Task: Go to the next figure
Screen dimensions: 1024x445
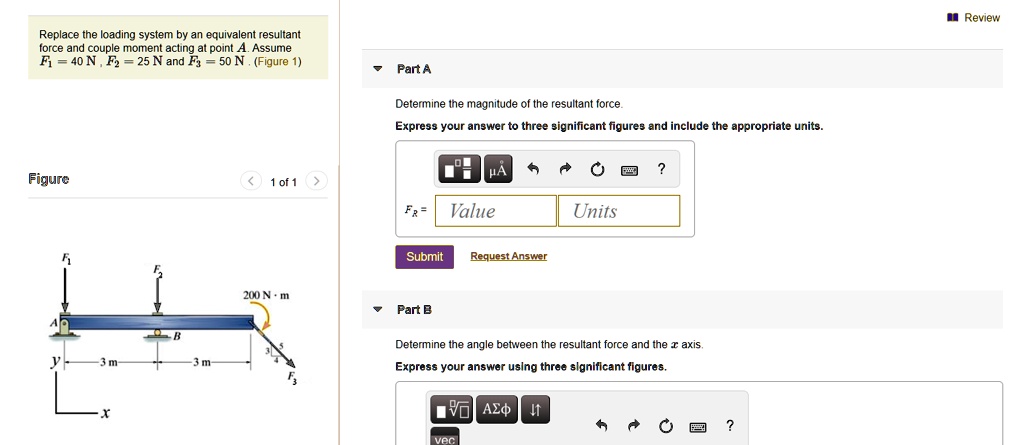Action: [316, 181]
